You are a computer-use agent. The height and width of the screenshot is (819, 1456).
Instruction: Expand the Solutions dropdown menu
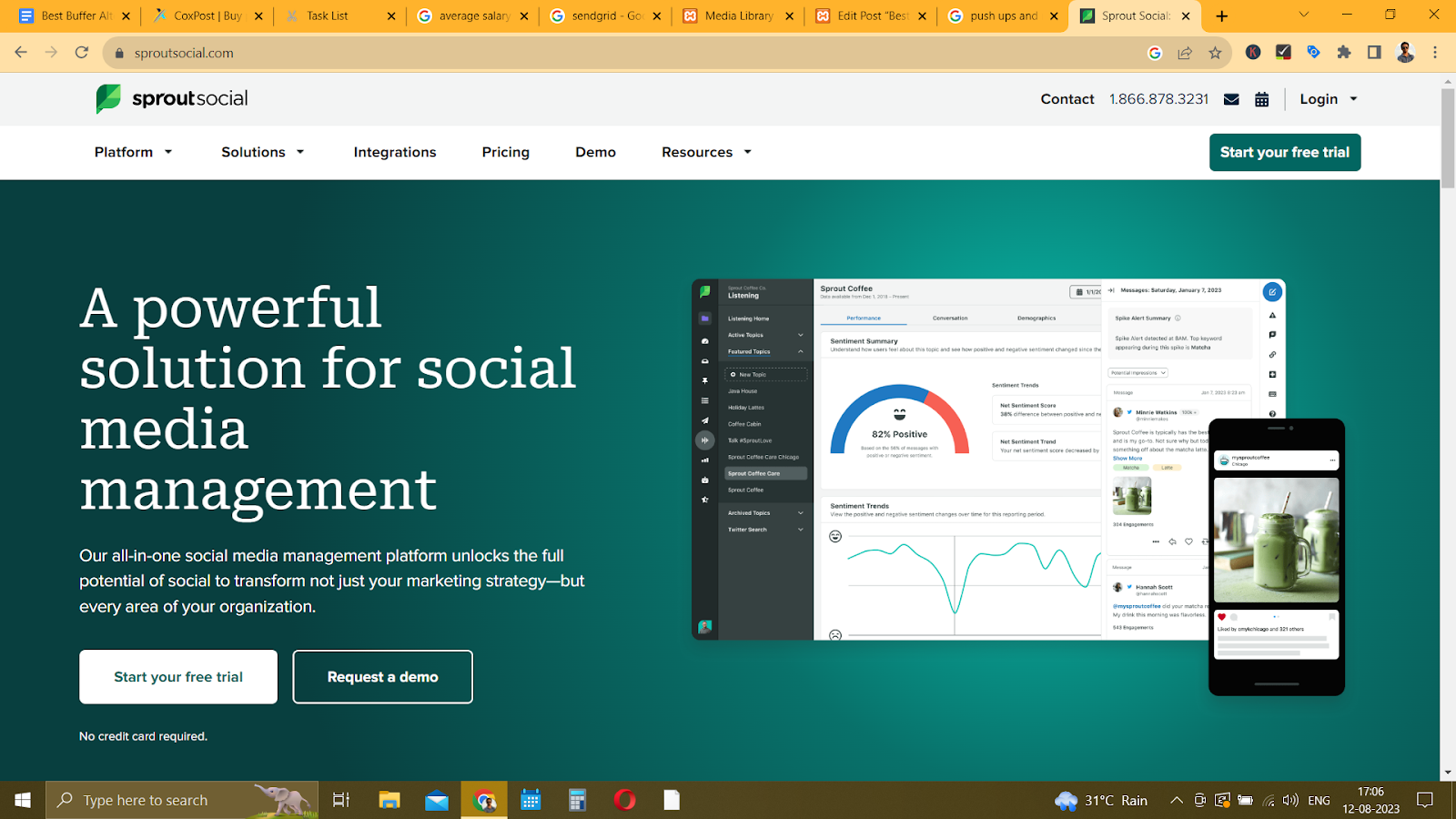click(263, 152)
